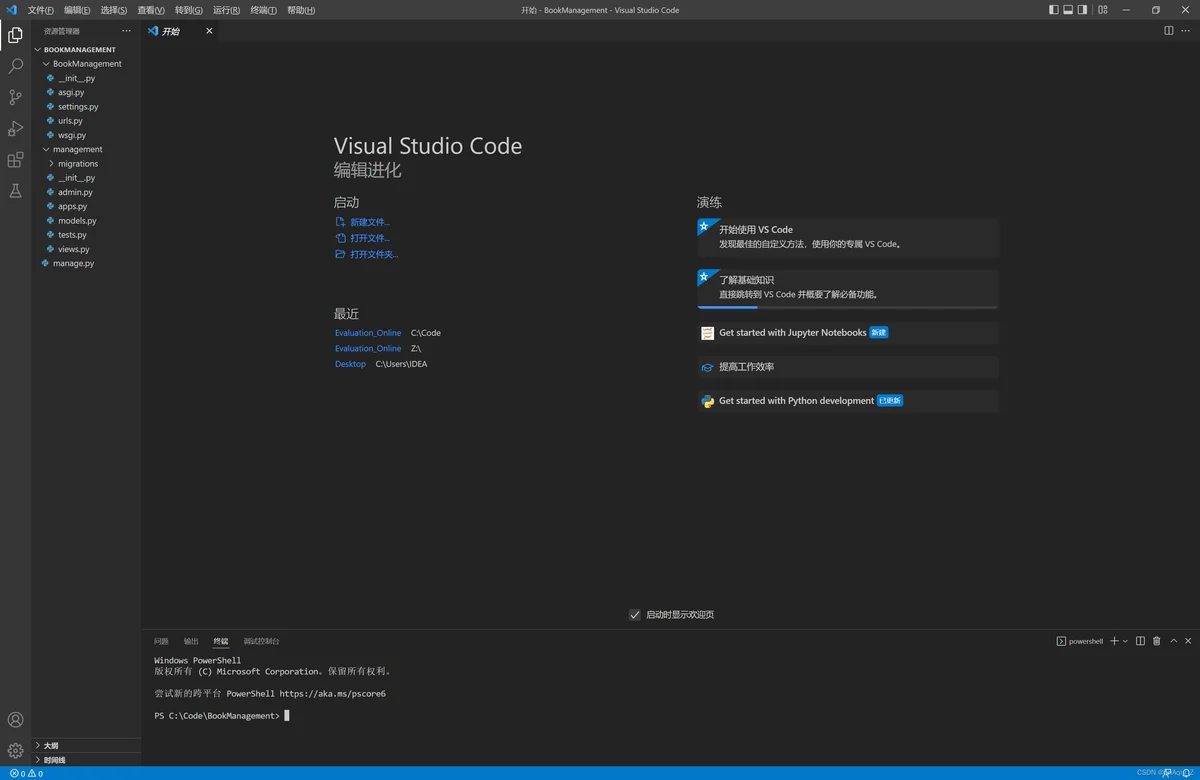Screen dimensions: 1200x780
Task: Open the Search view in activity bar
Action: [x=15, y=66]
